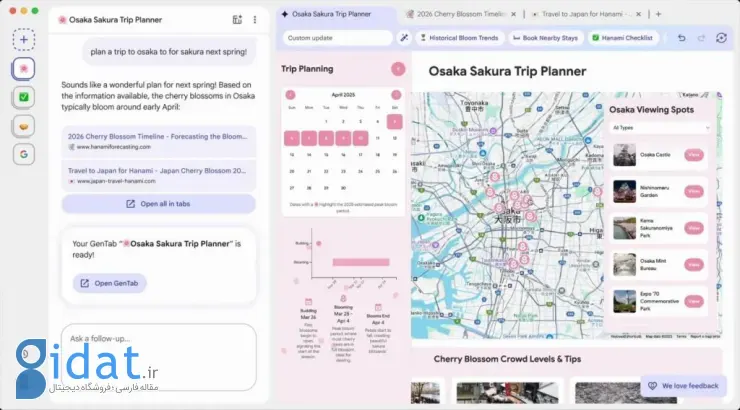This screenshot has height=410, width=740.
Task: Open the Google icon in sidebar
Action: (x=24, y=154)
